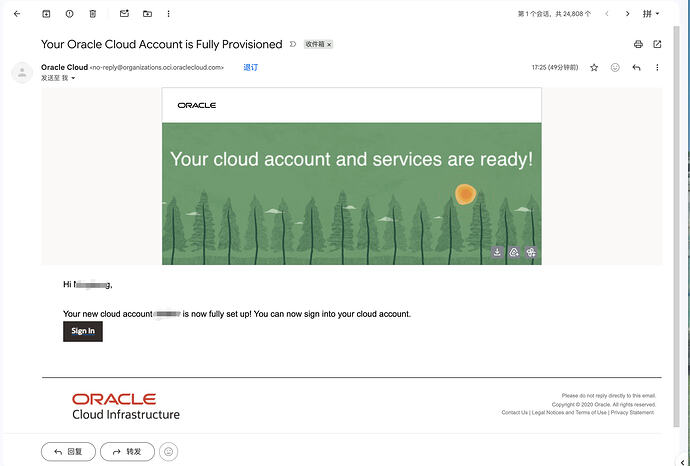690x466 pixels.
Task: Click the sender name Oracle Cloud
Action: 64,67
